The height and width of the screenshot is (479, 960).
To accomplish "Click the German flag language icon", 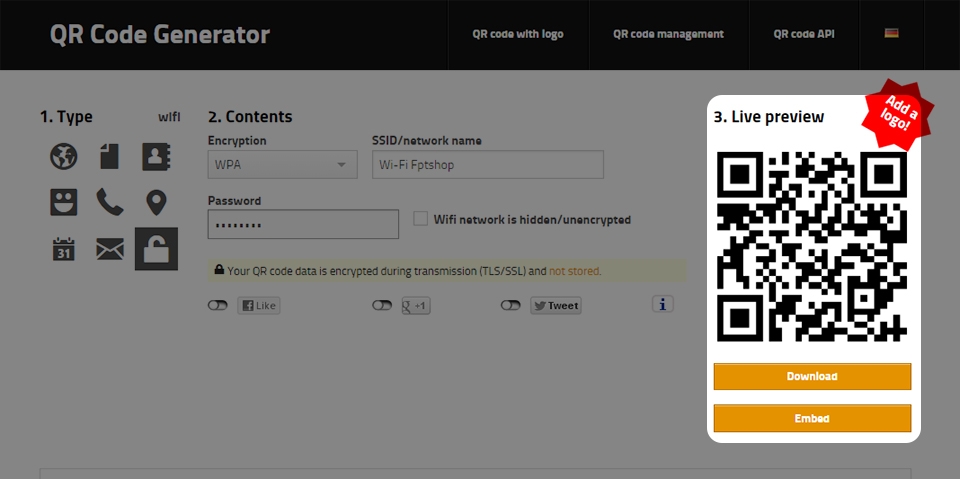I will click(891, 34).
